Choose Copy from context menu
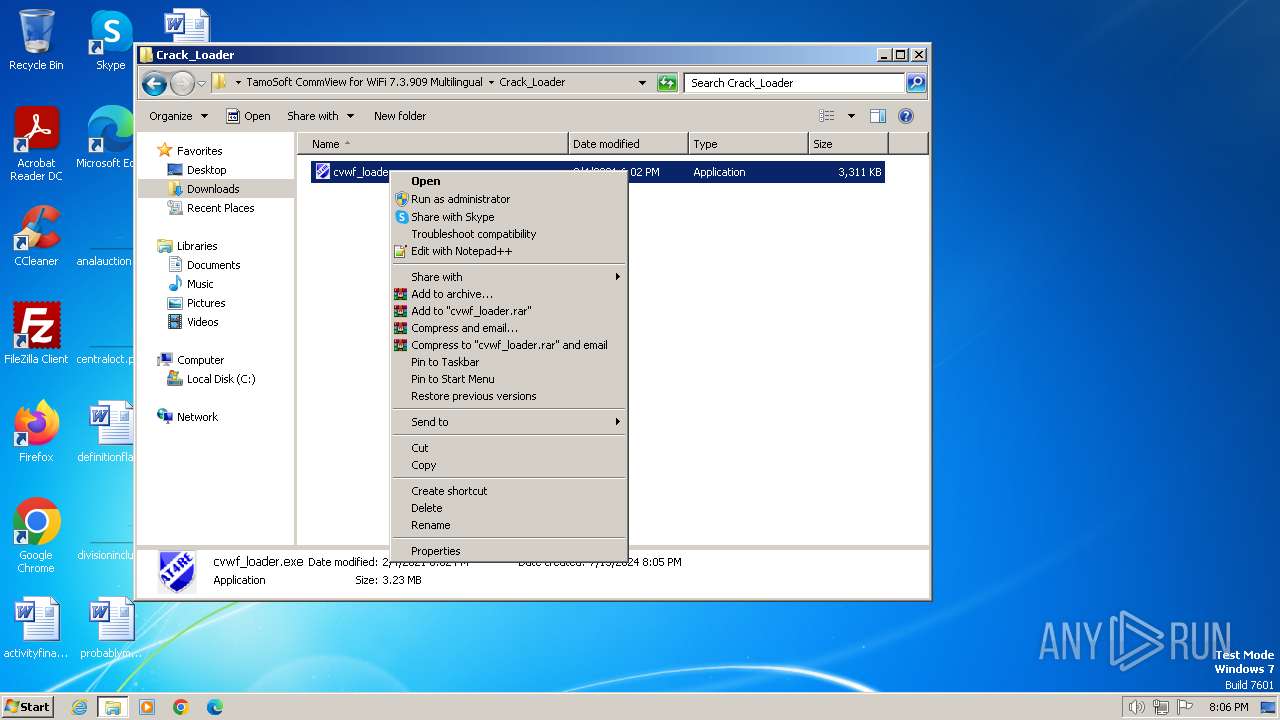Image resolution: width=1280 pixels, height=720 pixels. pyautogui.click(x=508, y=465)
